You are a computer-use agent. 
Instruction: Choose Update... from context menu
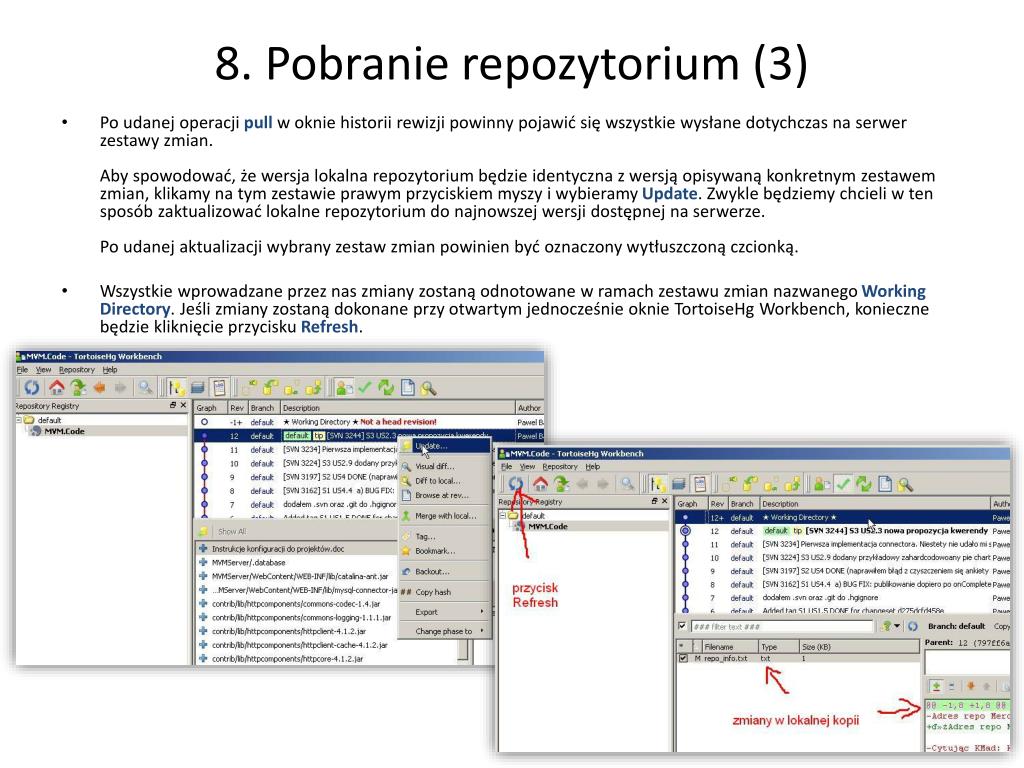(445, 446)
